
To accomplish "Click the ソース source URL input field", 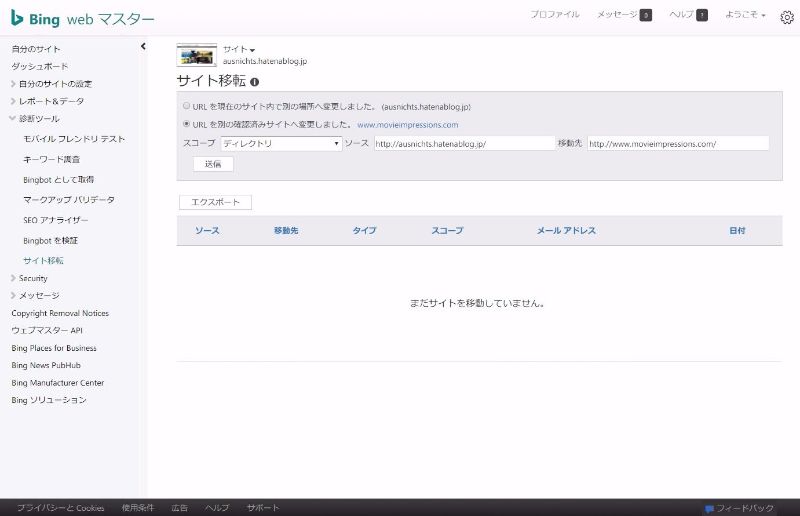I will coord(464,143).
